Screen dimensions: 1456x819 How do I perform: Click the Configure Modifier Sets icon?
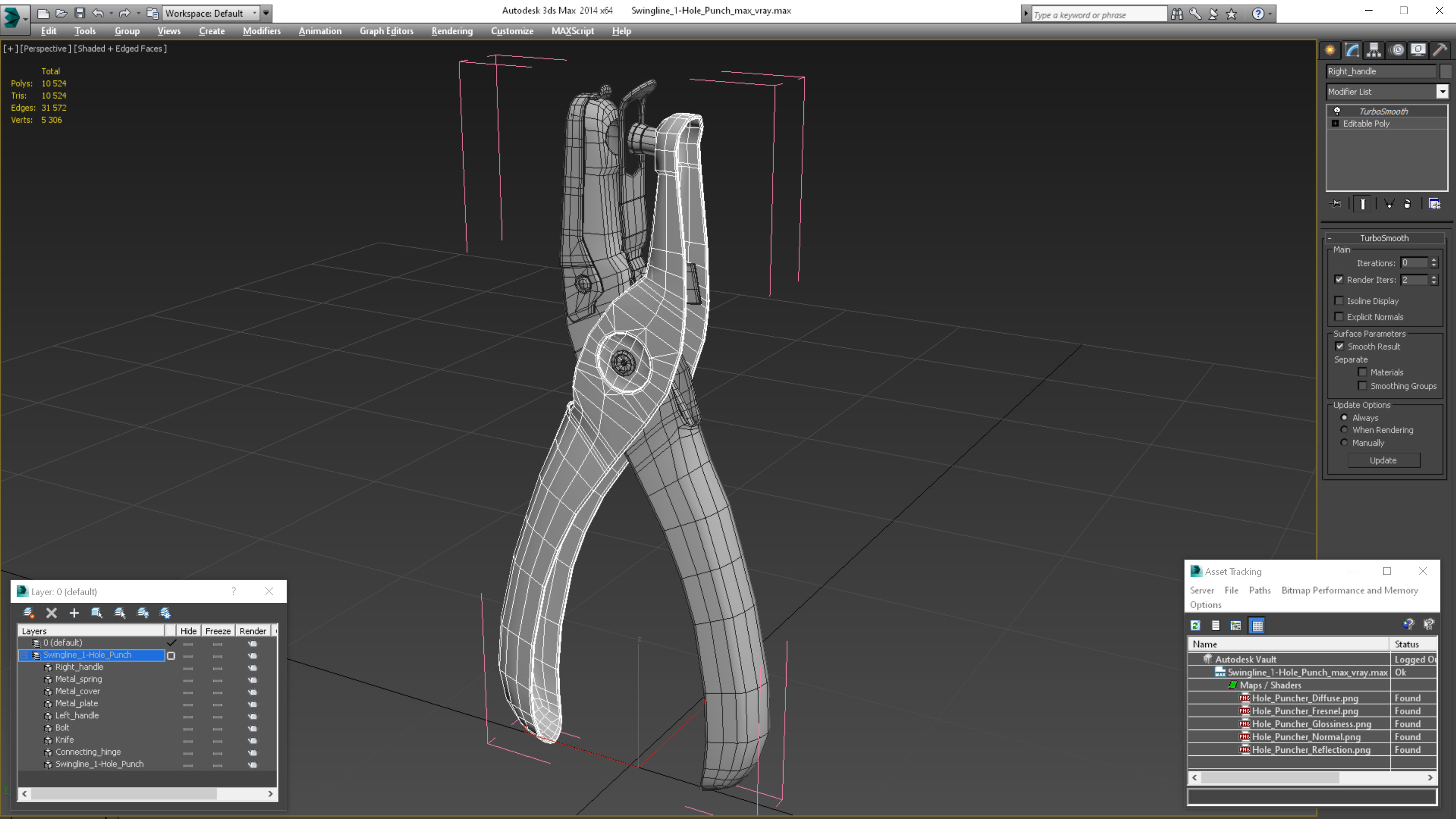click(1435, 204)
